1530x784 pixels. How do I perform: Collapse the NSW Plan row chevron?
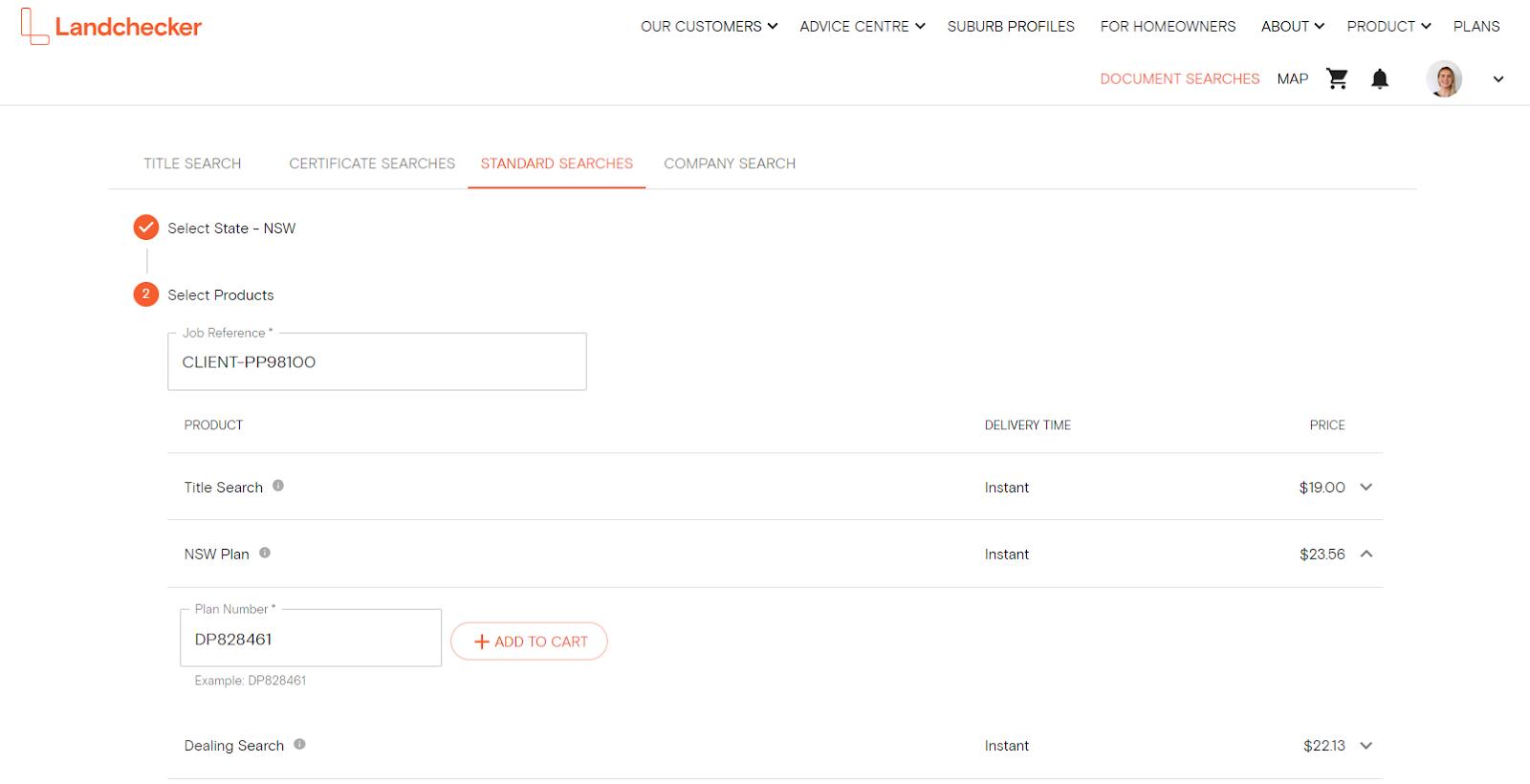[x=1366, y=554]
